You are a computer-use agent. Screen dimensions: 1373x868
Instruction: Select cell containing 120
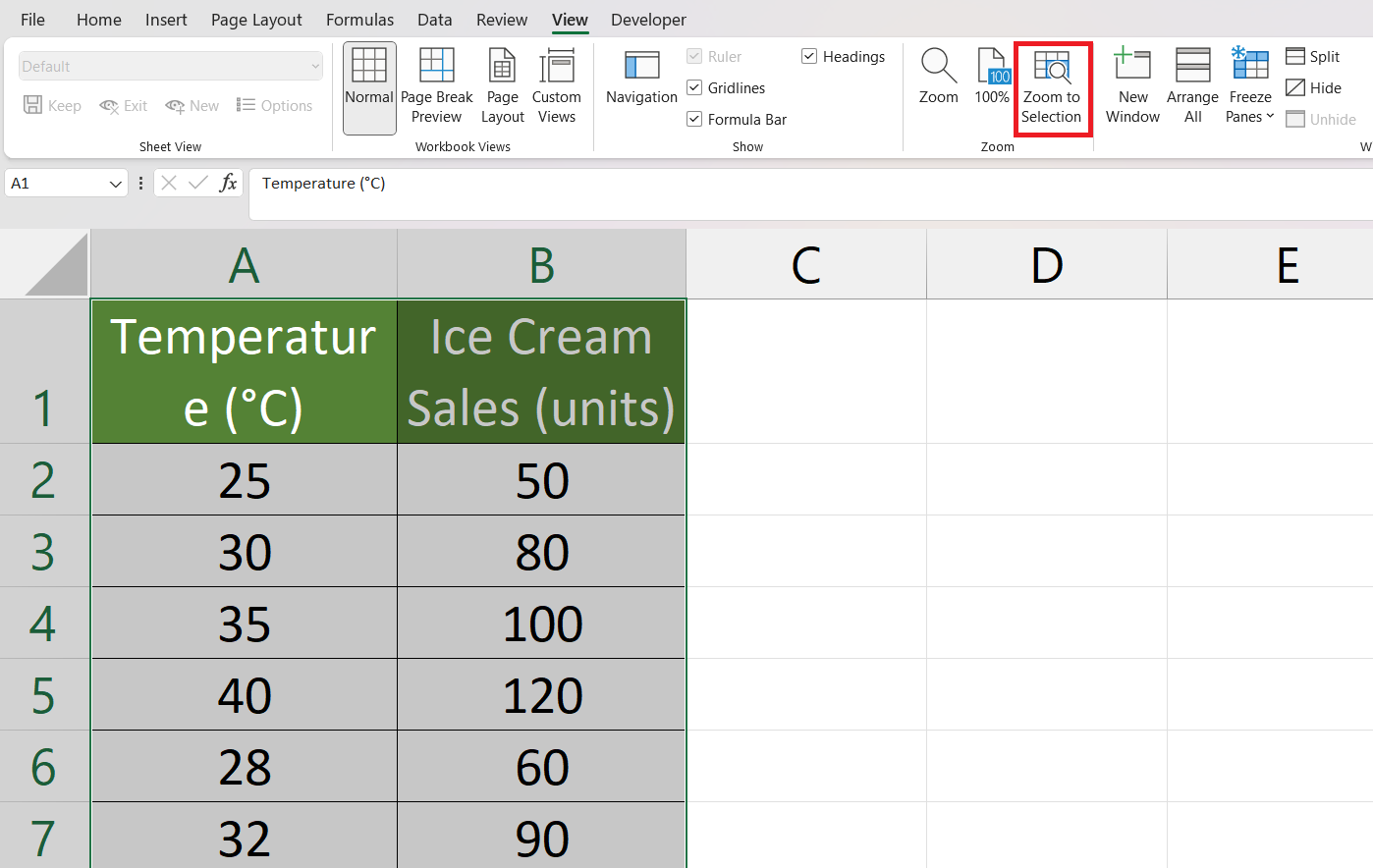[541, 694]
